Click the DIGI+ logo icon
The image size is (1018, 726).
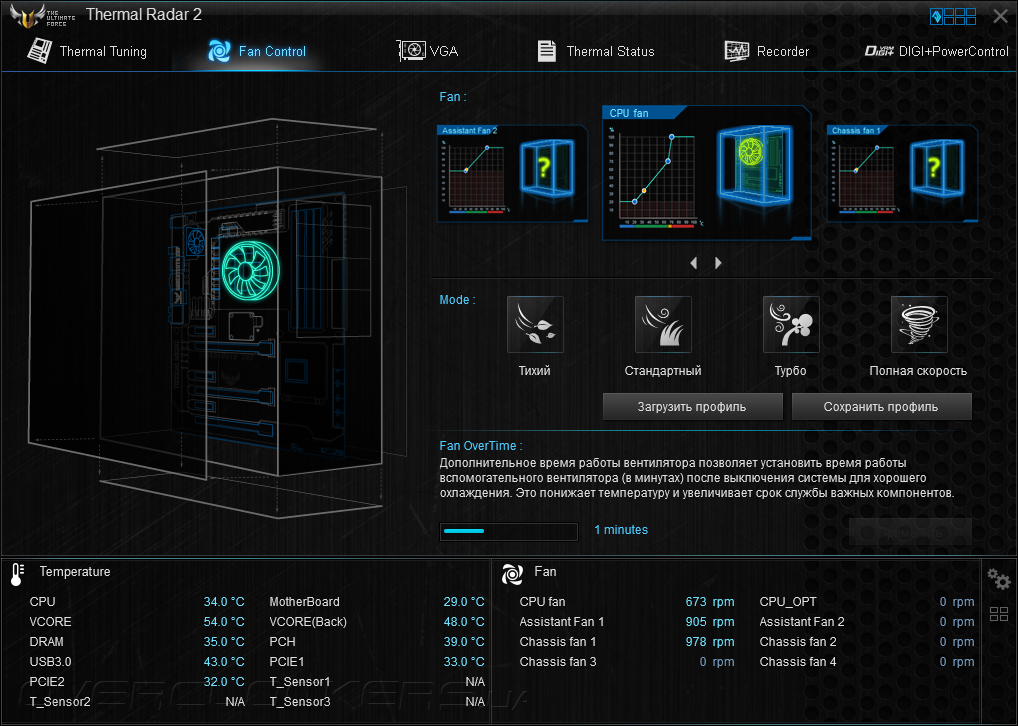[x=879, y=51]
